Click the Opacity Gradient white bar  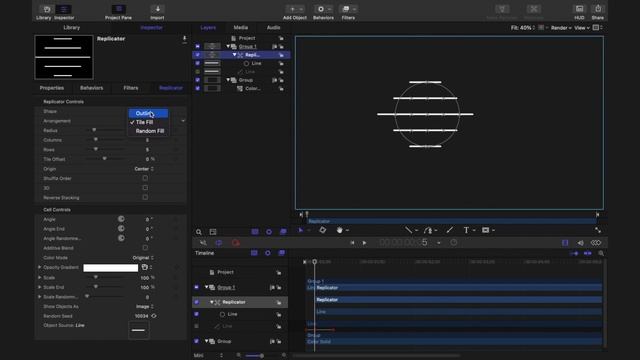click(x=111, y=268)
